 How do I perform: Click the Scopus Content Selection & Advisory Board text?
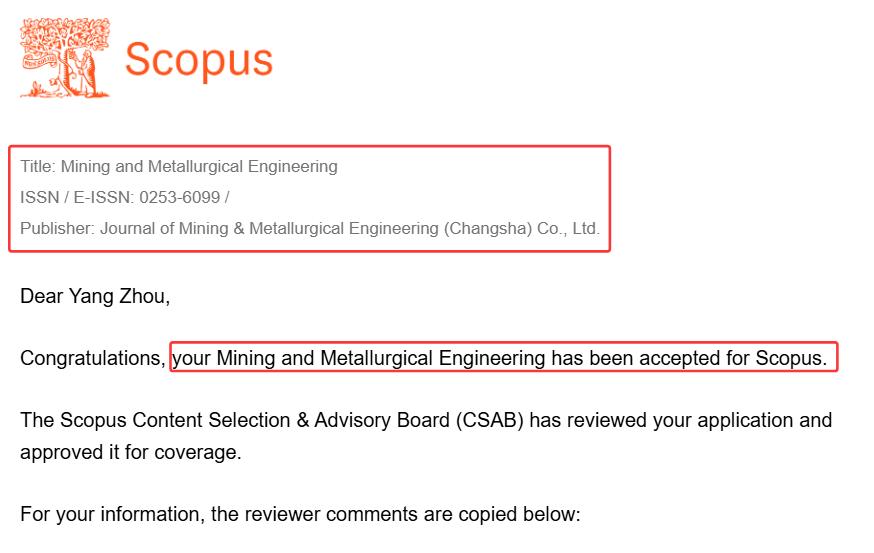pos(235,420)
